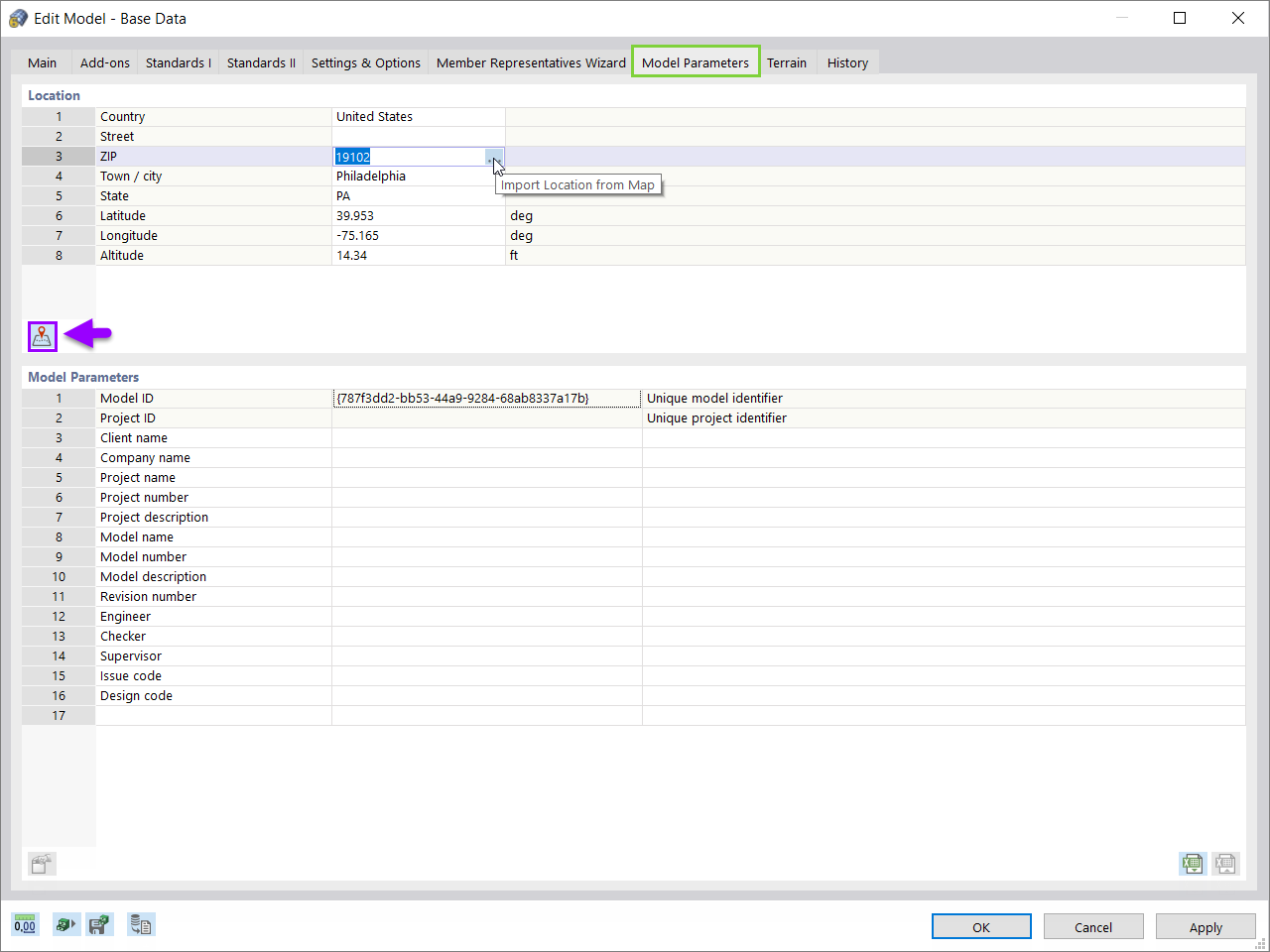The width and height of the screenshot is (1270, 952).
Task: Click the Altitude unit ft cell
Action: pos(875,256)
